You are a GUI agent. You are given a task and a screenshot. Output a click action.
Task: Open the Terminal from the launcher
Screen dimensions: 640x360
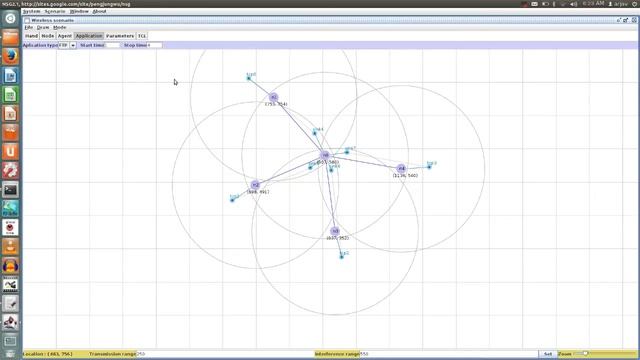[x=10, y=190]
